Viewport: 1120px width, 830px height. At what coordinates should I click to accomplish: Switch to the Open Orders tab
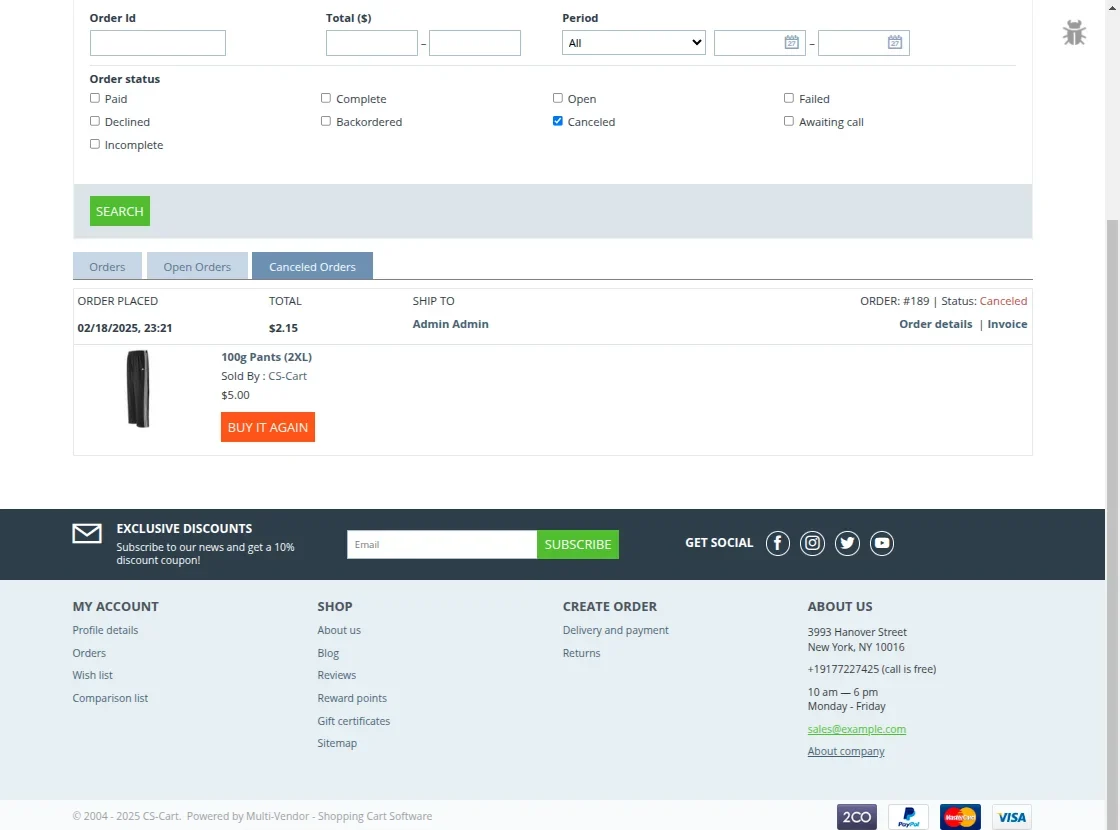pos(197,266)
